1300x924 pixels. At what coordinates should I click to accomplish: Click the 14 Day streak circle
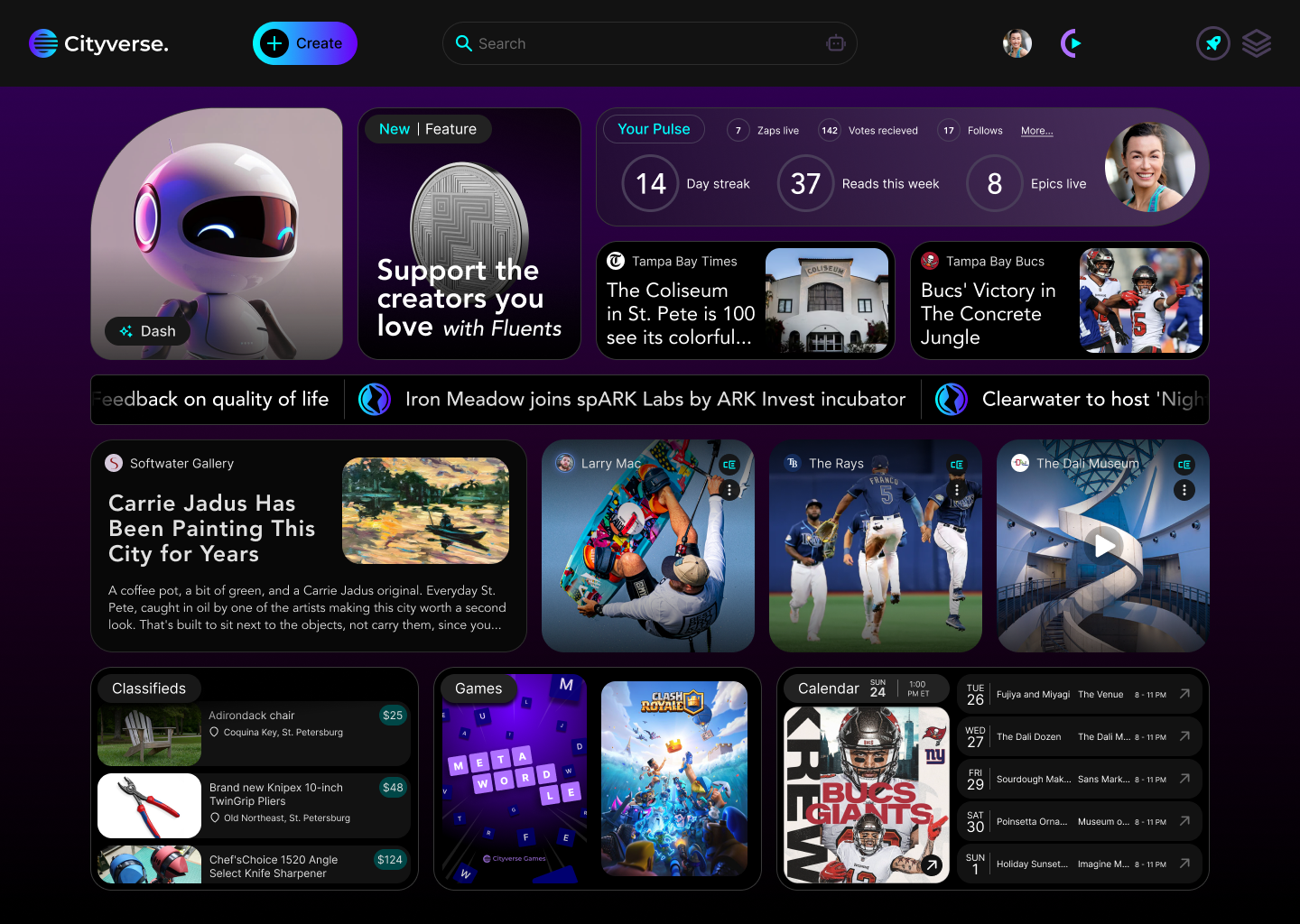pos(650,183)
